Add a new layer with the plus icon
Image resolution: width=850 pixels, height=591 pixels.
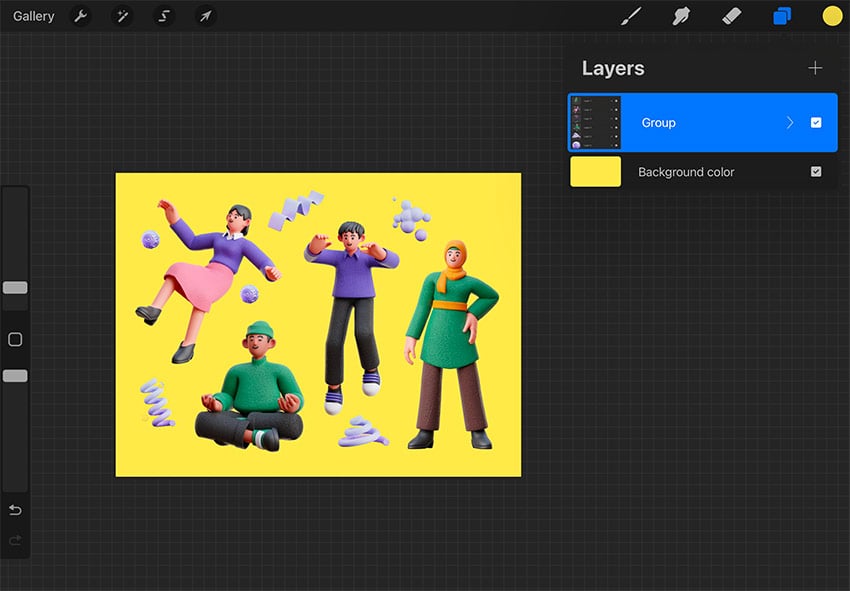point(816,68)
